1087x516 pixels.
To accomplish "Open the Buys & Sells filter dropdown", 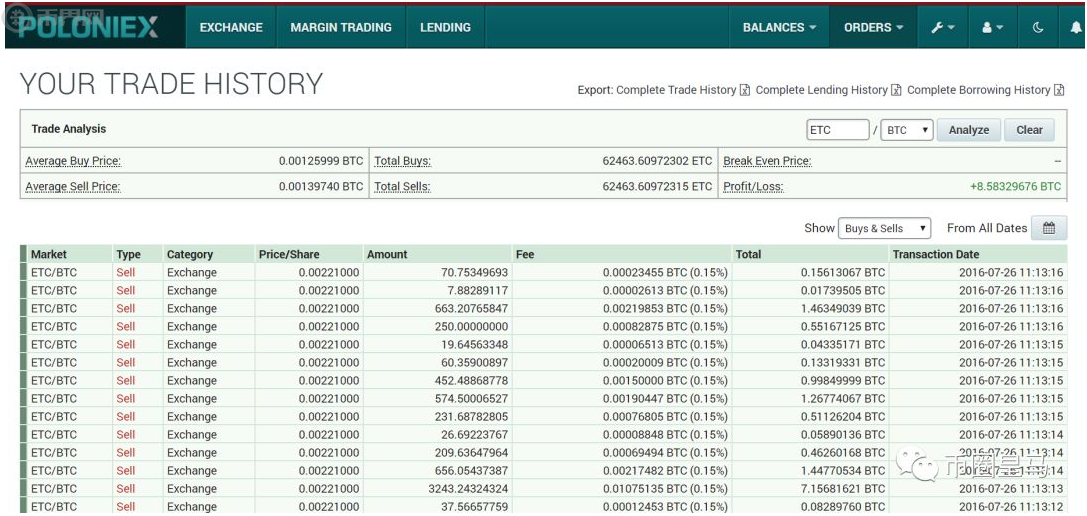I will click(x=884, y=228).
